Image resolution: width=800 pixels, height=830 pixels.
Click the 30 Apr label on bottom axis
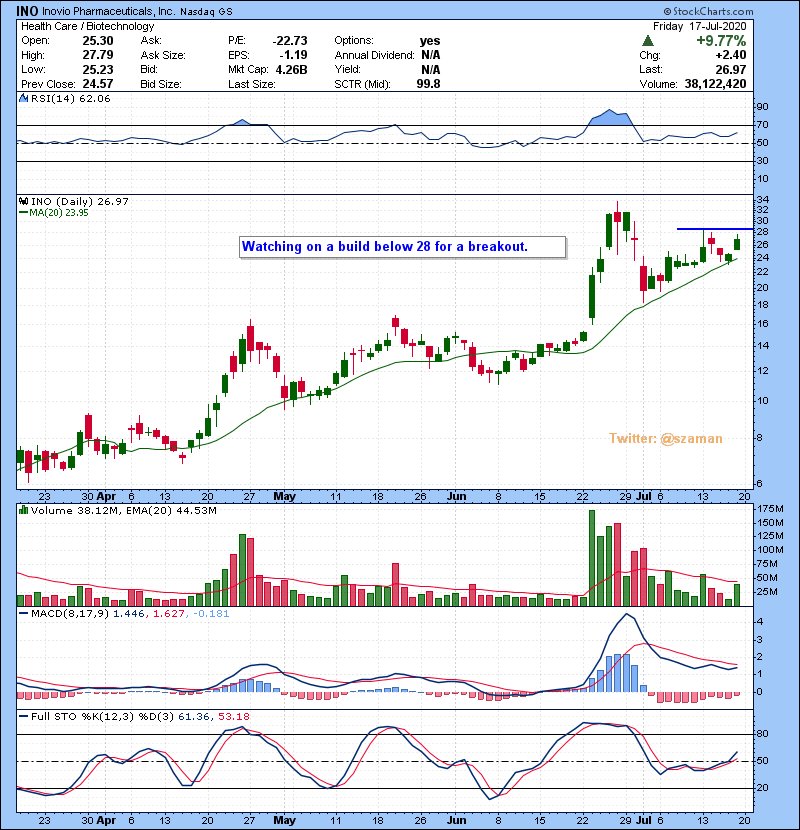[99, 820]
